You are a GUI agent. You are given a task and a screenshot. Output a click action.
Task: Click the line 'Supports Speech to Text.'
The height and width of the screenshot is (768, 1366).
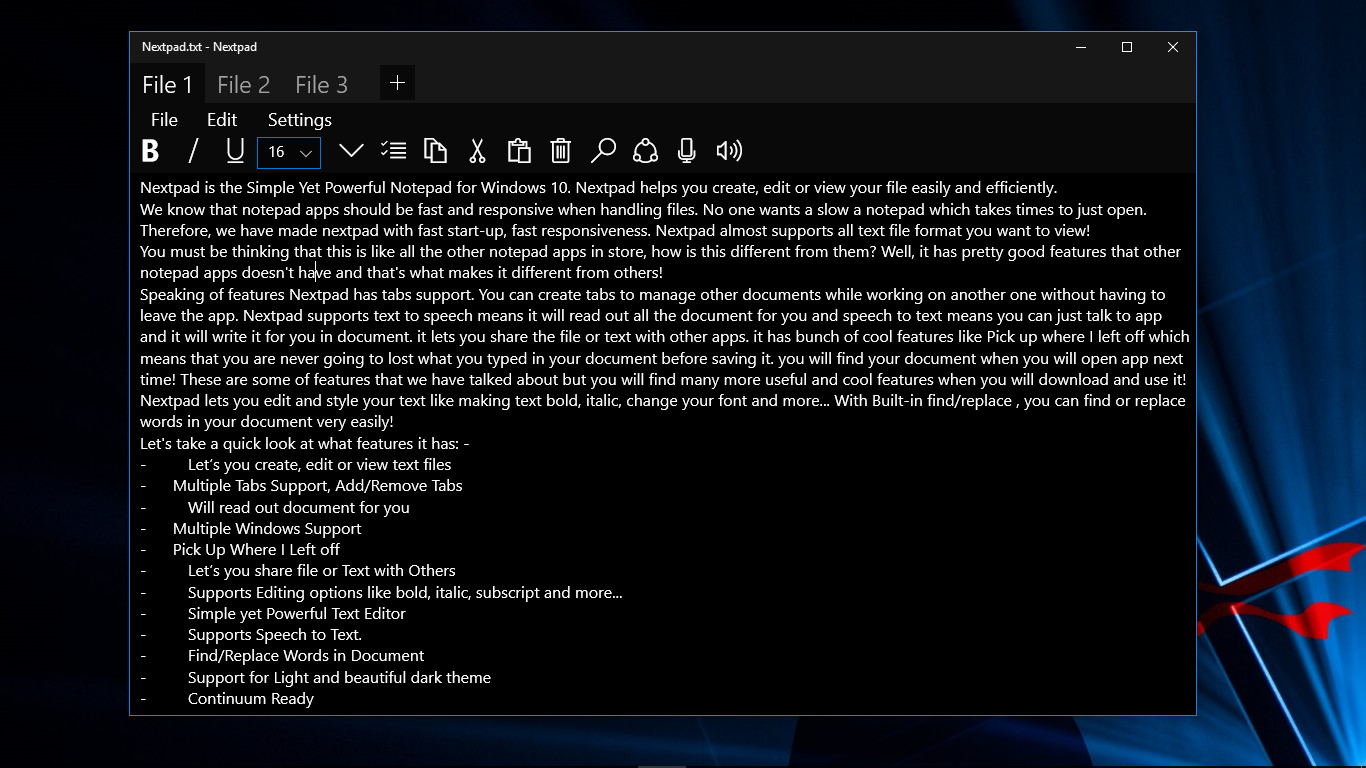coord(275,634)
